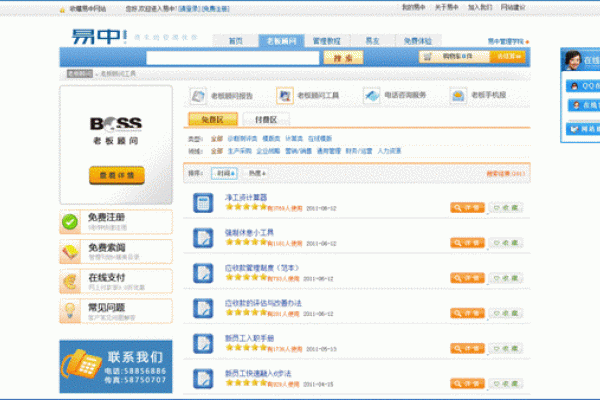Filter field by 人力资源
The width and height of the screenshot is (600, 400).
coord(389,151)
